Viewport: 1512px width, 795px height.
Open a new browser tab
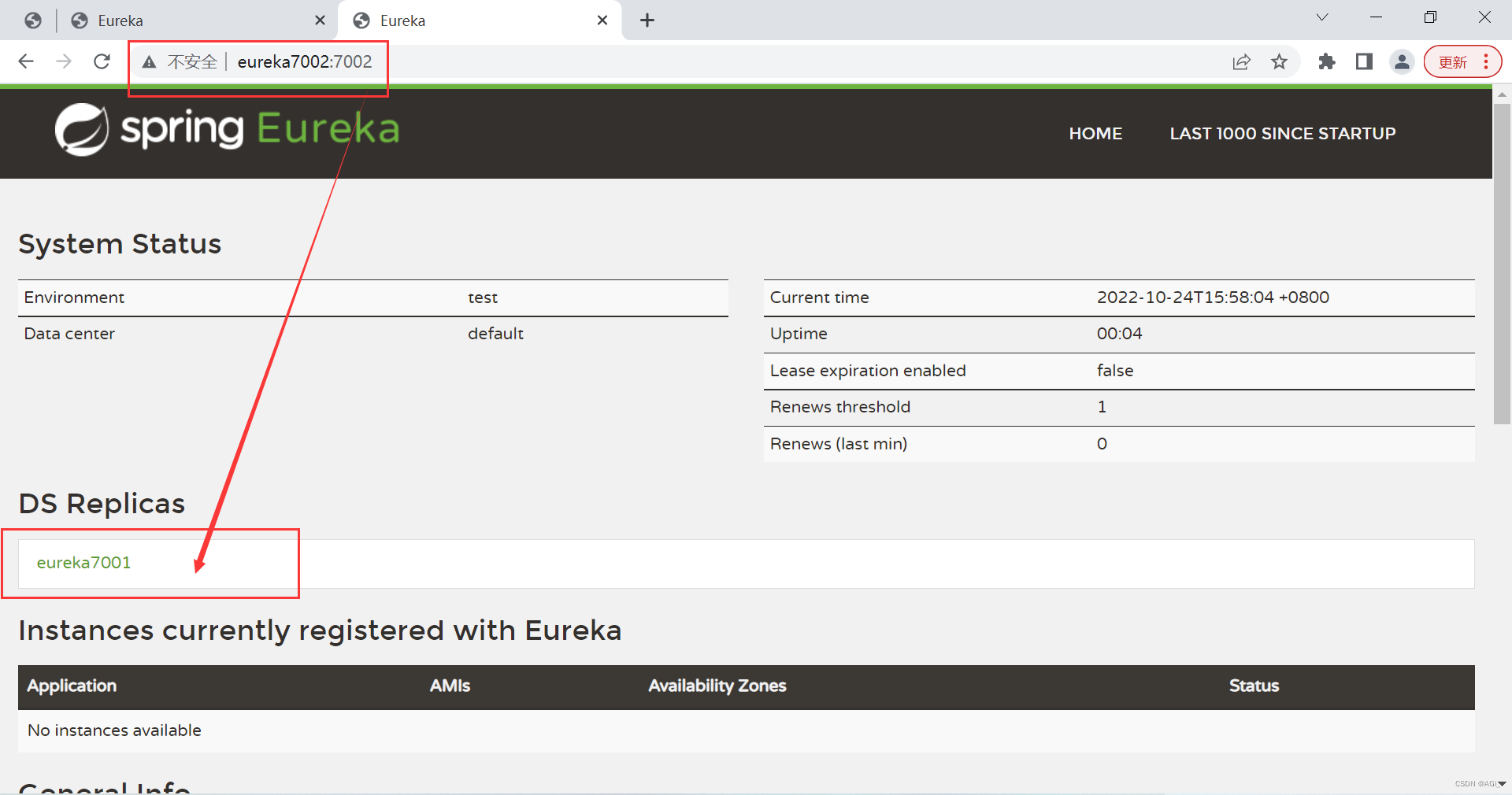[647, 20]
